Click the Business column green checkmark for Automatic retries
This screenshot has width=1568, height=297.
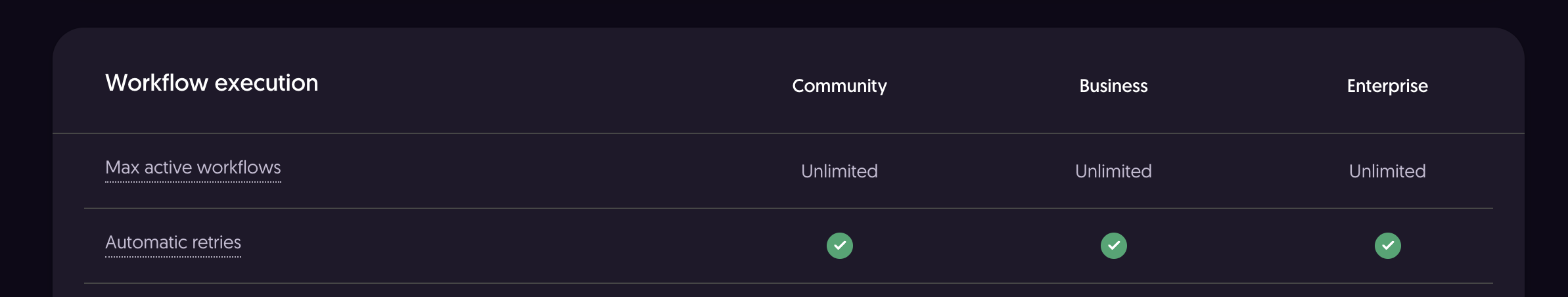(1113, 246)
